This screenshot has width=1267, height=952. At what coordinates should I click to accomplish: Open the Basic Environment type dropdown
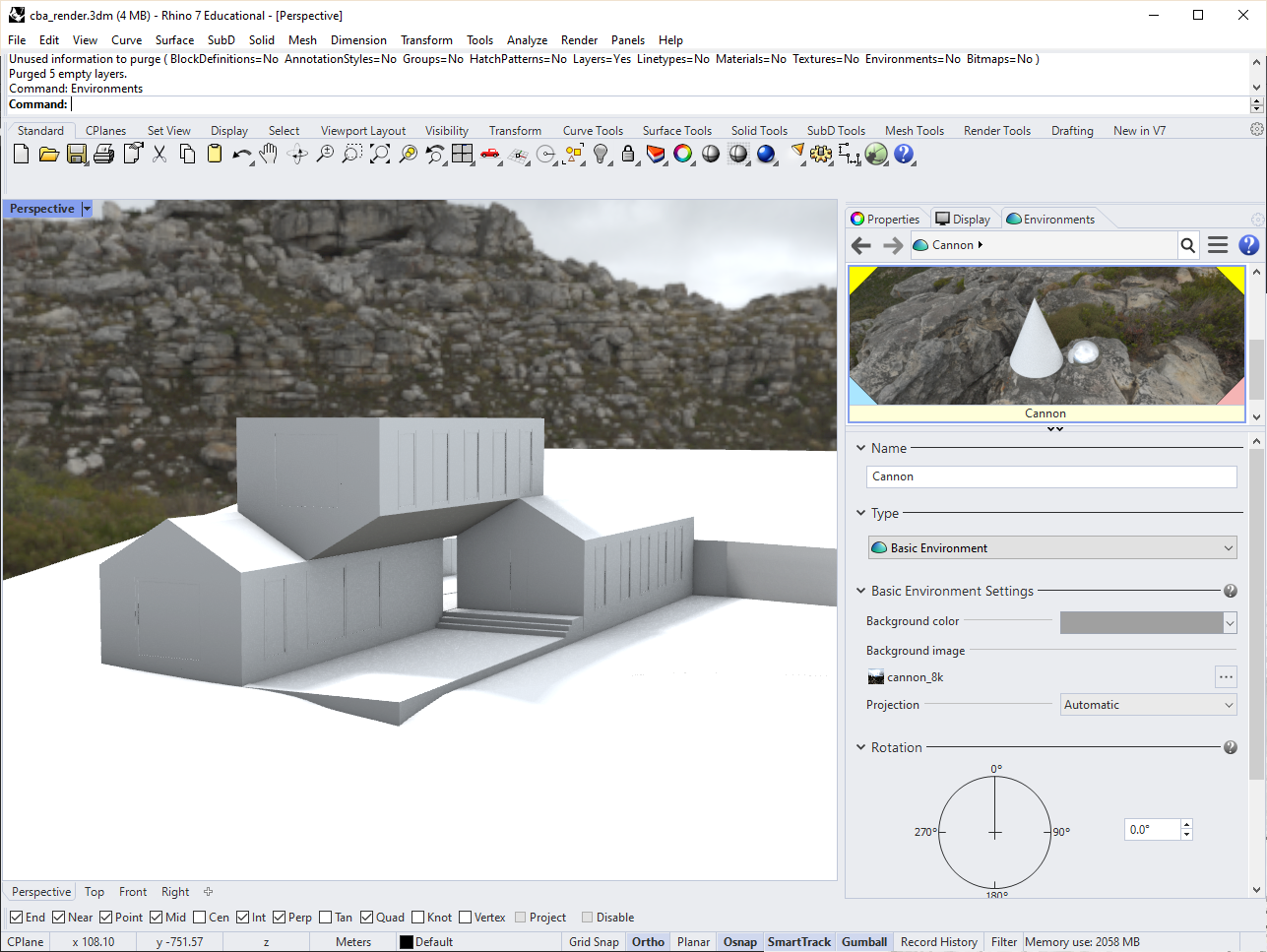click(x=1052, y=548)
